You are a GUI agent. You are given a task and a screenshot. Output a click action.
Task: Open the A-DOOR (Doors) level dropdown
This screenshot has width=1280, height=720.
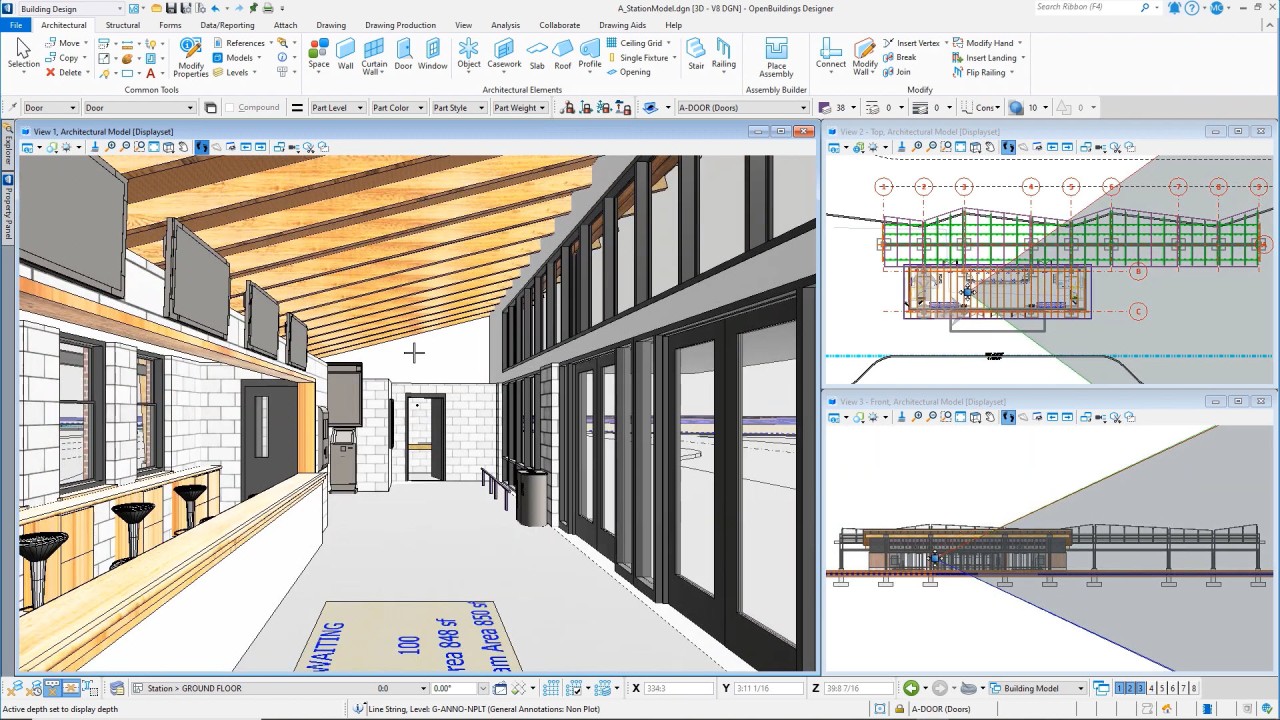pos(741,108)
